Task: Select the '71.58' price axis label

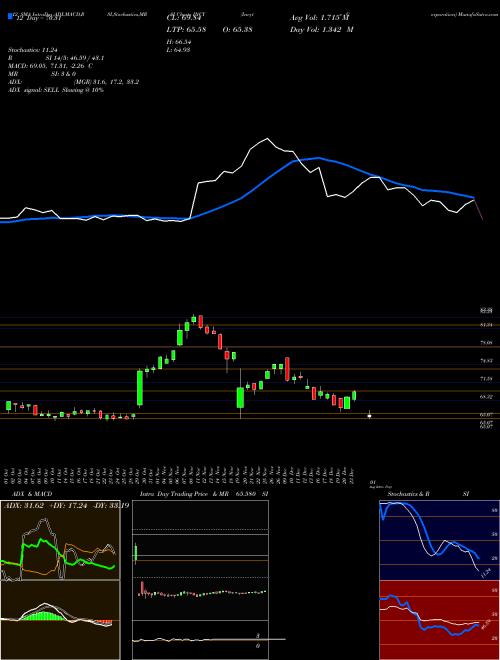Action: tap(486, 379)
